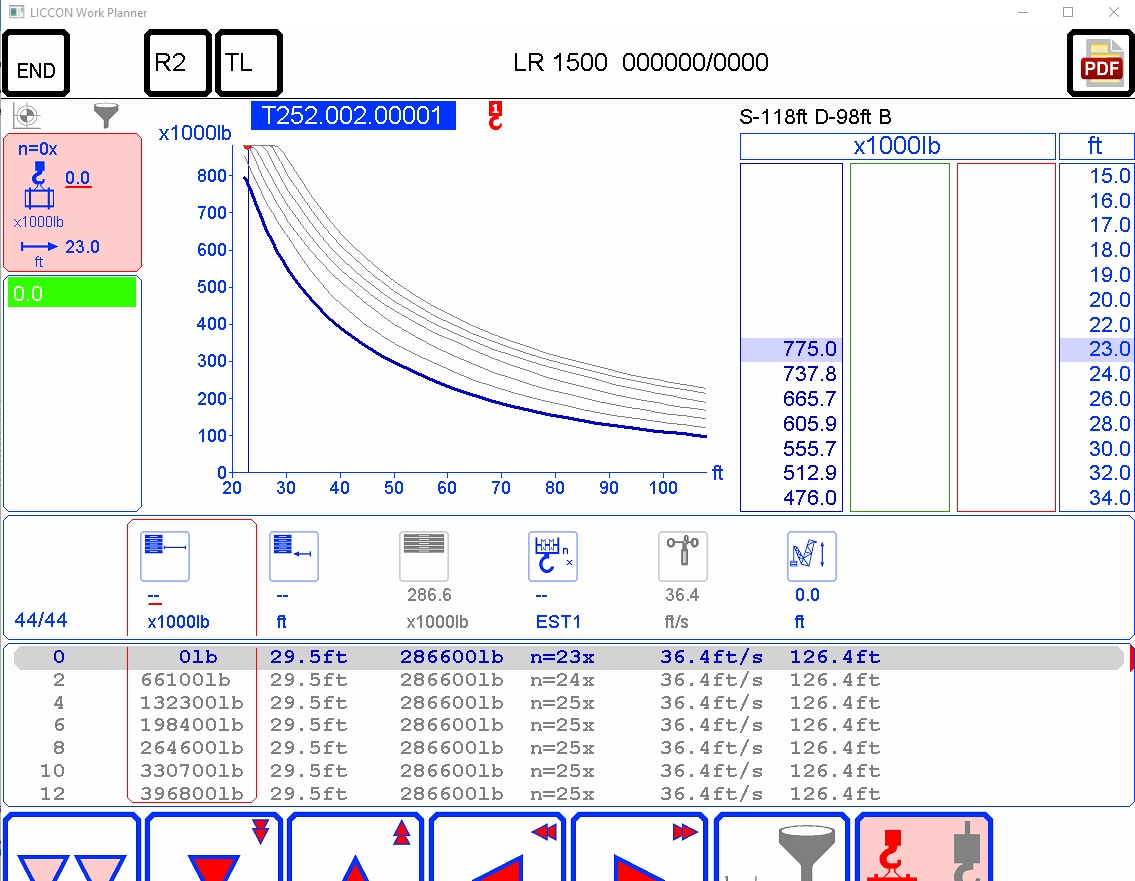The height and width of the screenshot is (881, 1135).
Task: Select list row 0 with 0lb
Action: 568,657
